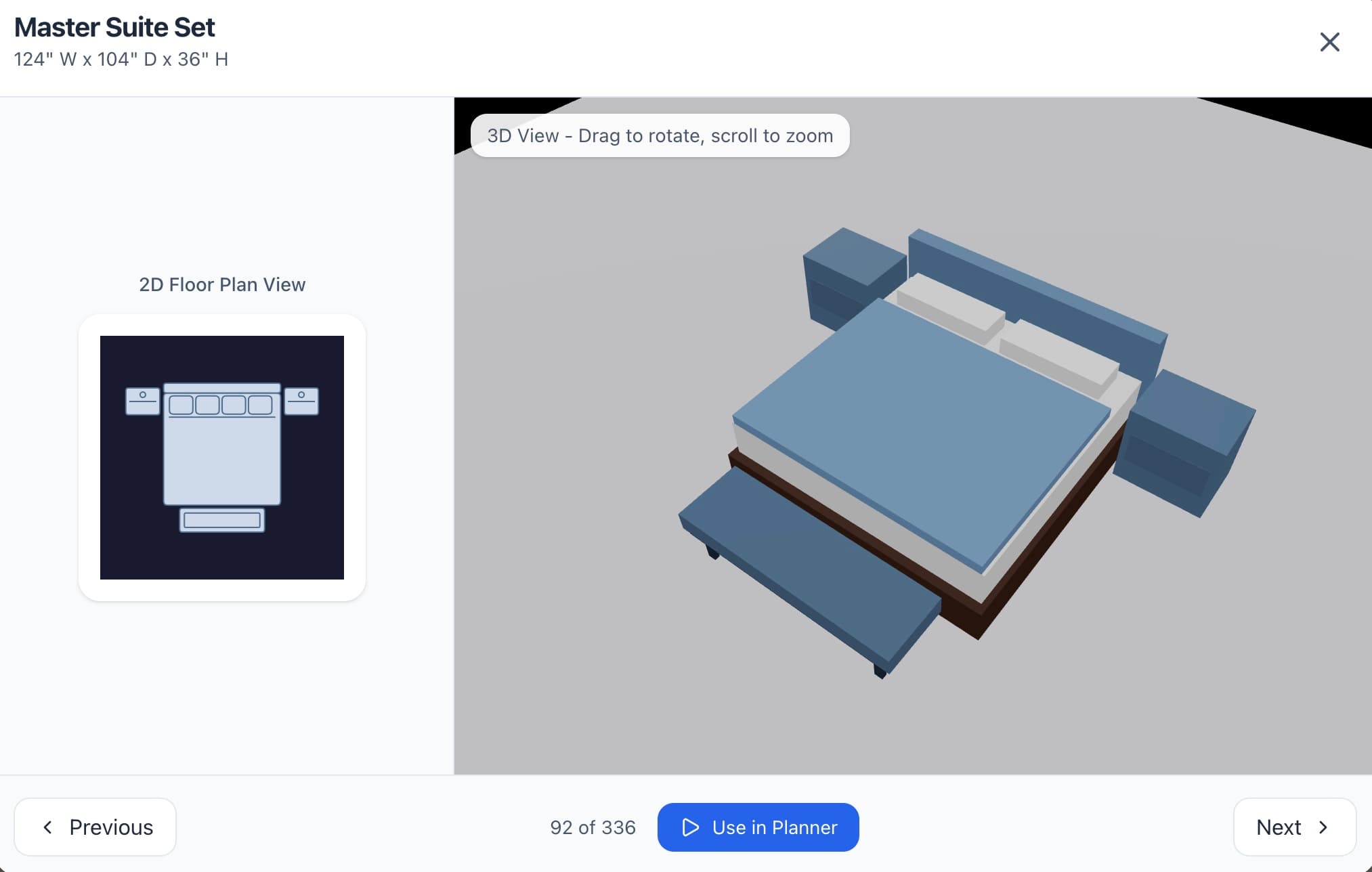This screenshot has height=872, width=1372.
Task: Open the next furniture set with Next
Action: coord(1294,827)
